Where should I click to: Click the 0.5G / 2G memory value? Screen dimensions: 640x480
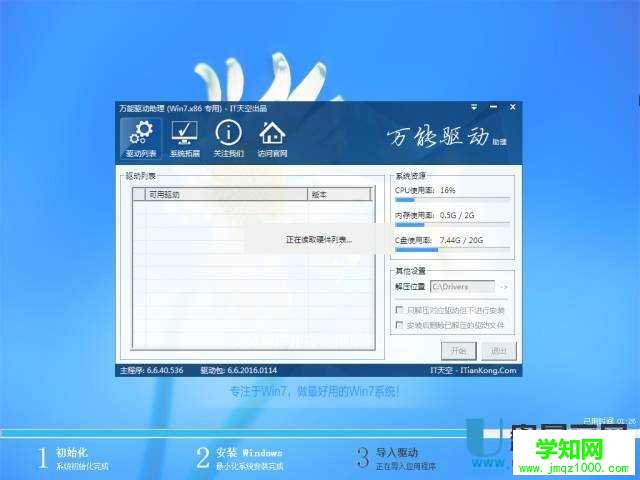click(457, 215)
